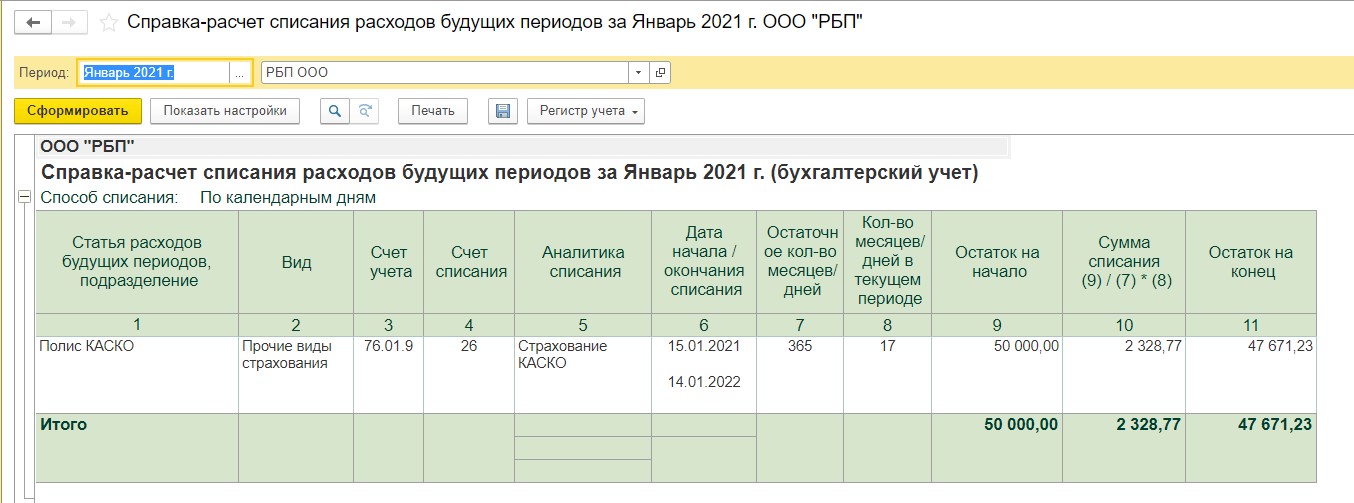1354x503 pixels.
Task: Select the Сумма списания 2 328,77 cell
Action: (x=1123, y=374)
